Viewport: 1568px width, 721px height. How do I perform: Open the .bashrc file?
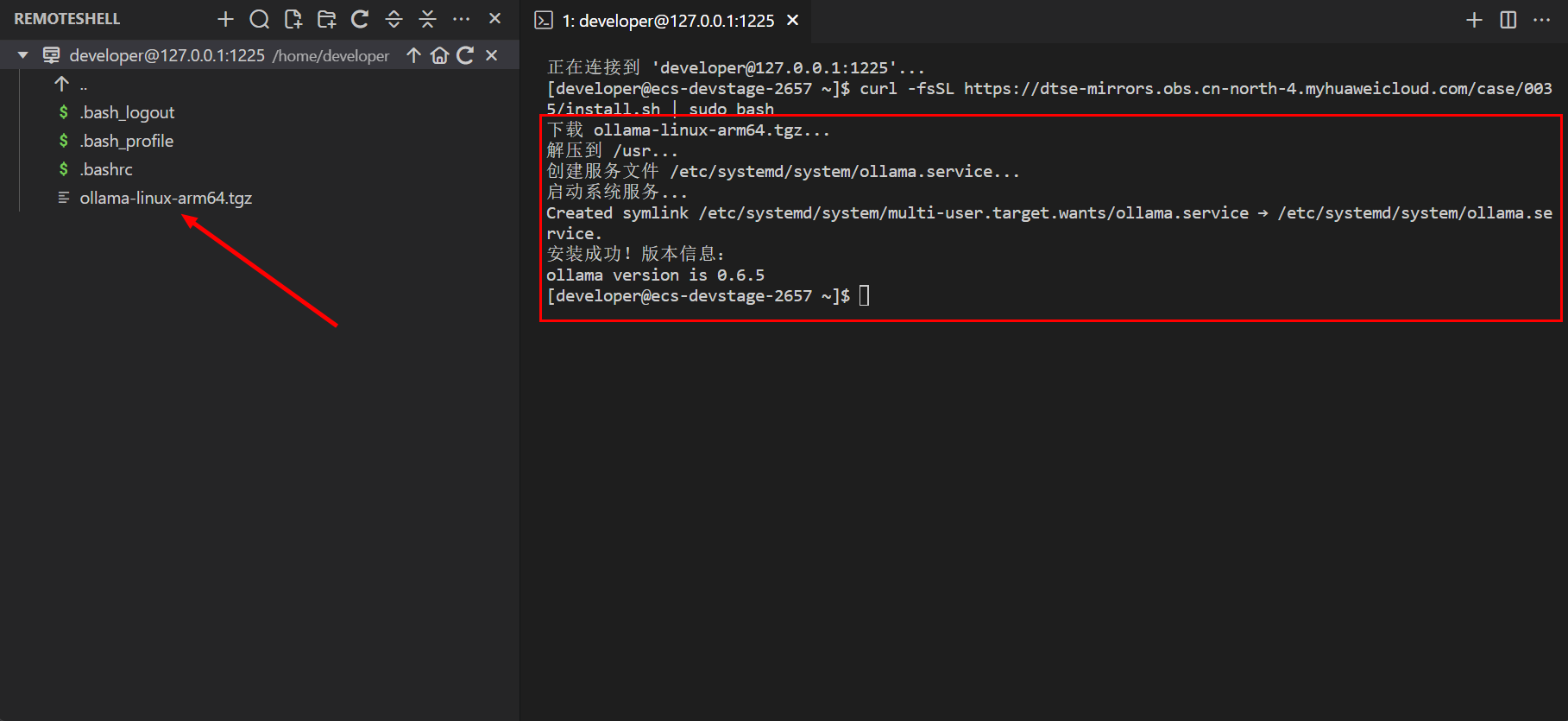(x=106, y=169)
